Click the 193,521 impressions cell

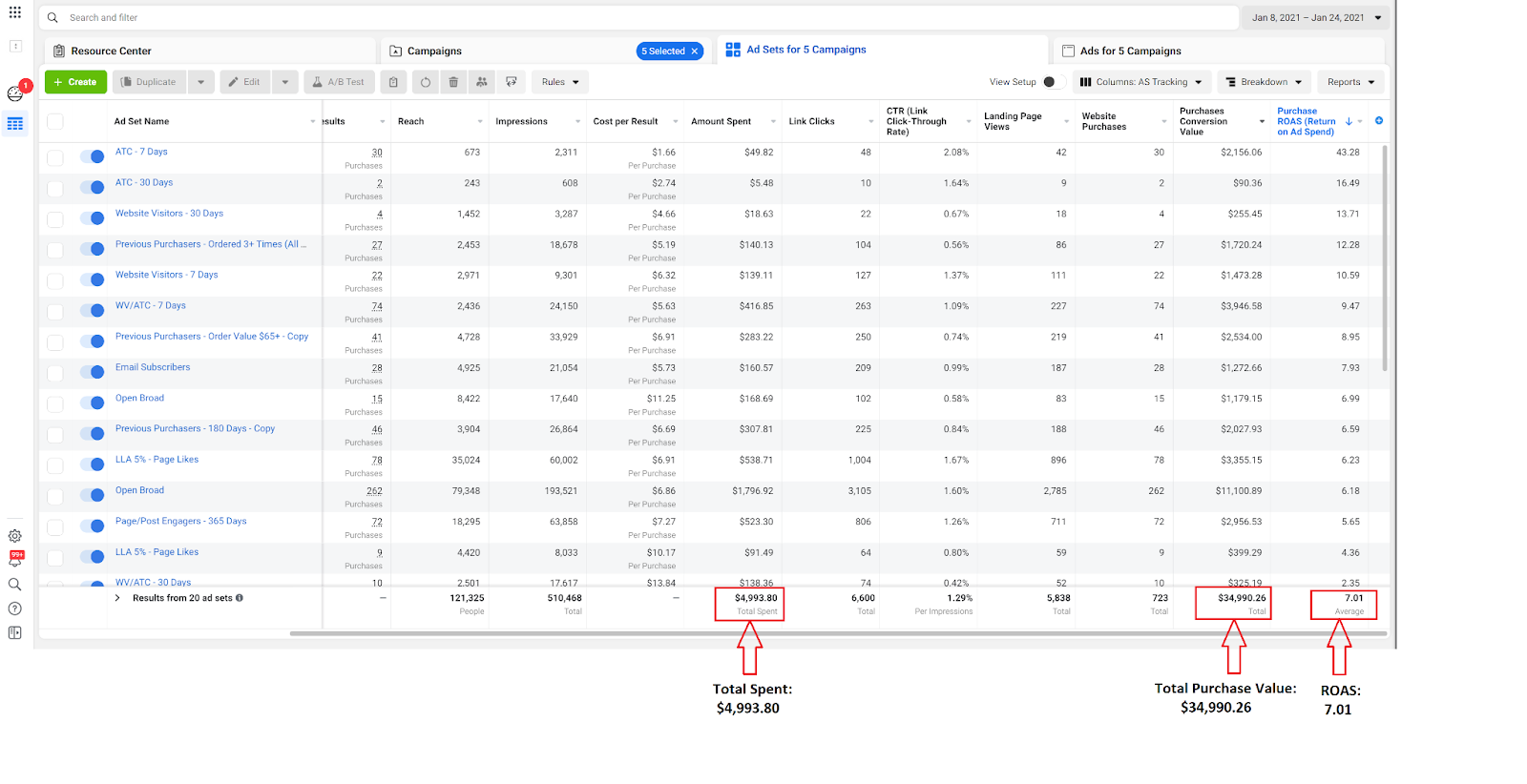pos(561,491)
